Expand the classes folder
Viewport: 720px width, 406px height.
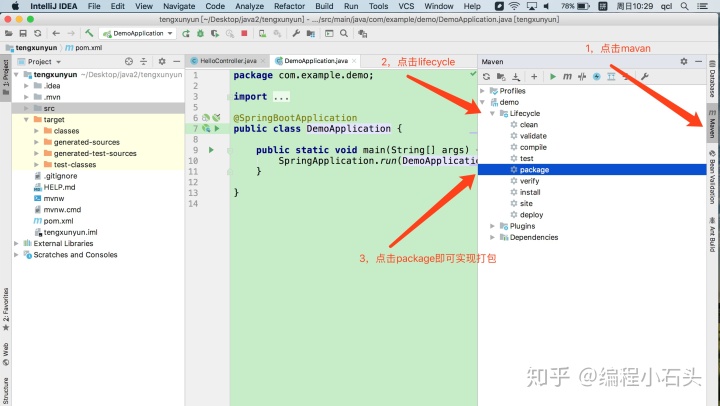tap(36, 131)
